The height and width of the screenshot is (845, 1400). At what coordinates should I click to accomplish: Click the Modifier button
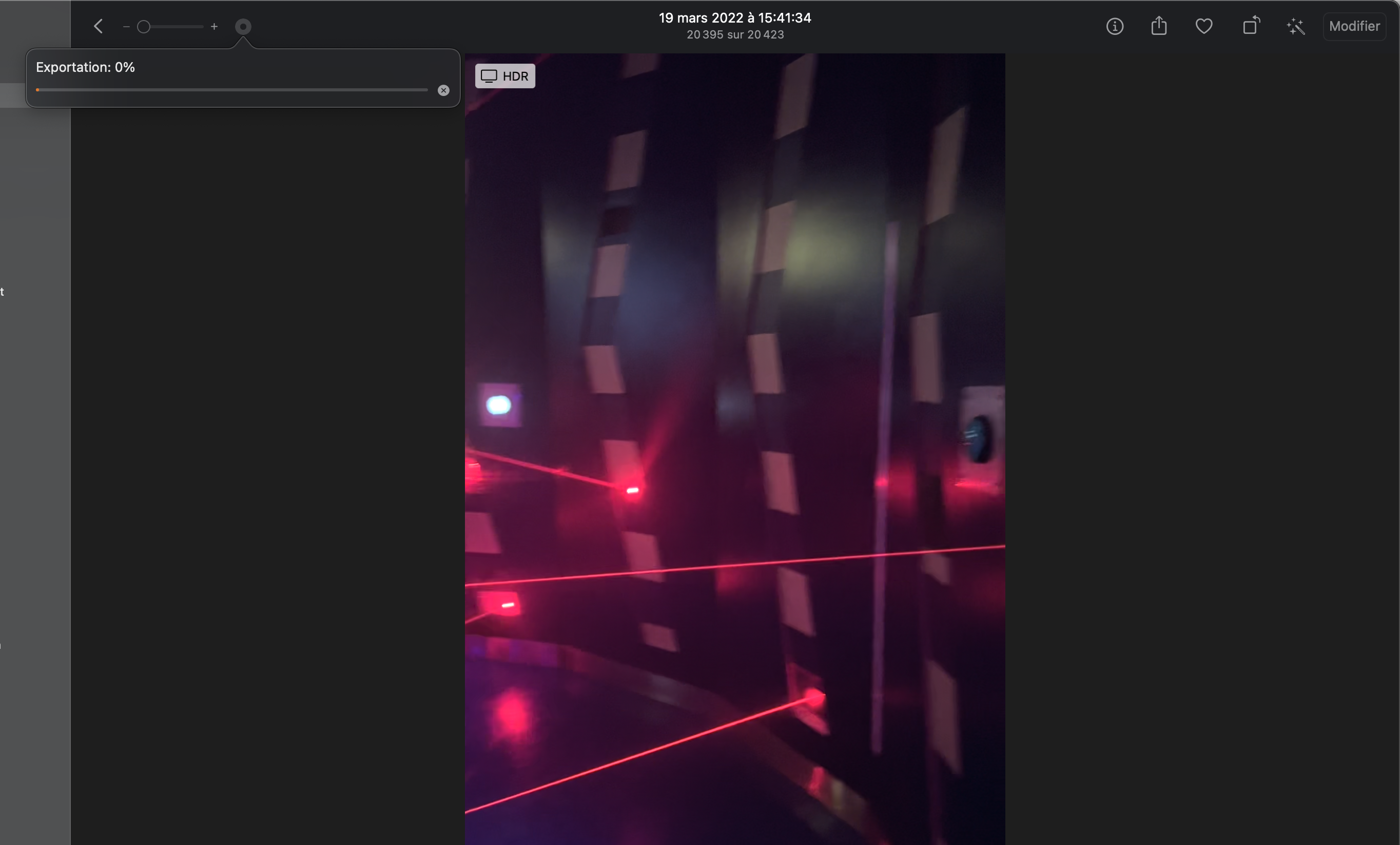(1354, 26)
